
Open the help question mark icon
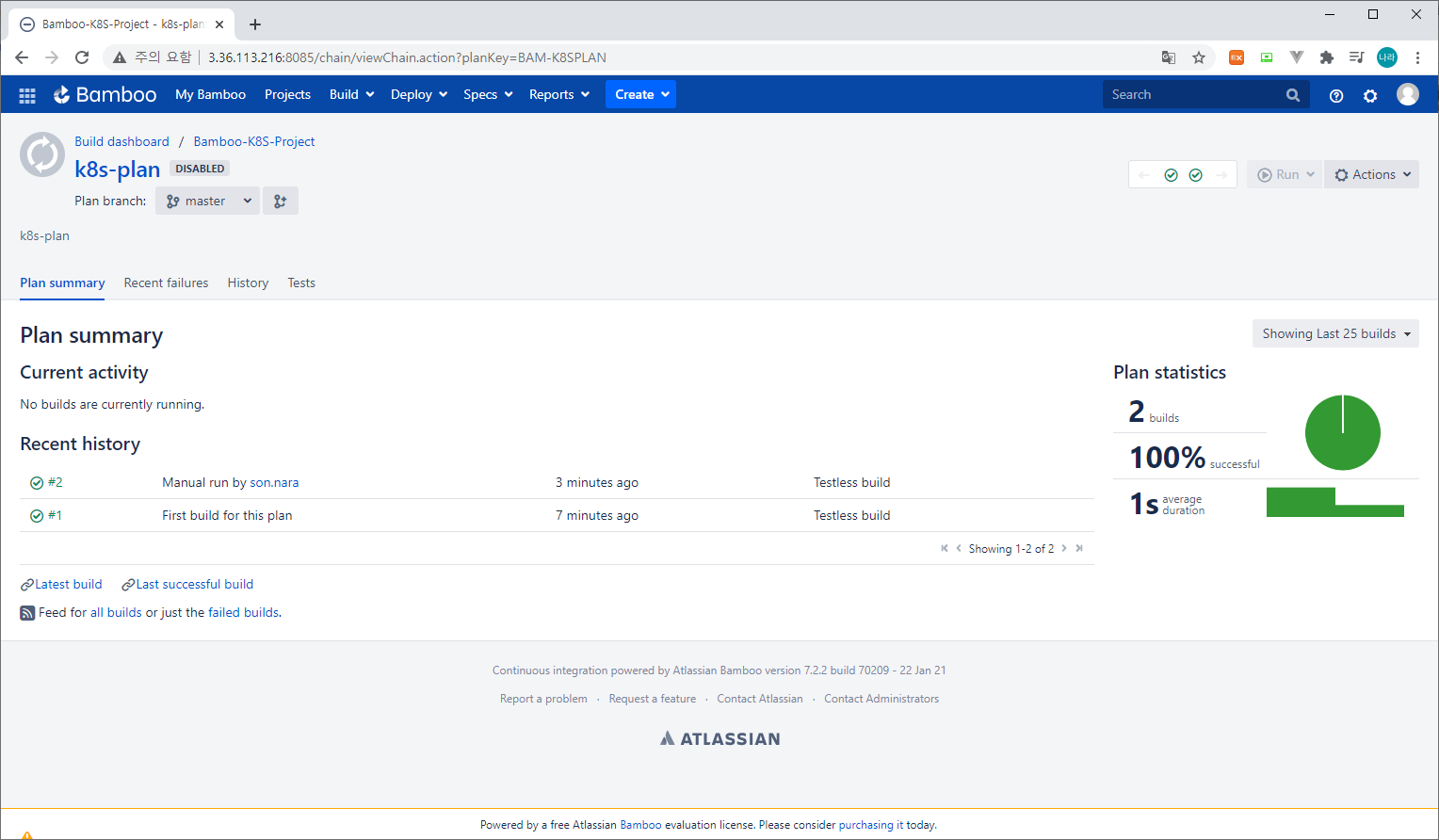click(1335, 95)
